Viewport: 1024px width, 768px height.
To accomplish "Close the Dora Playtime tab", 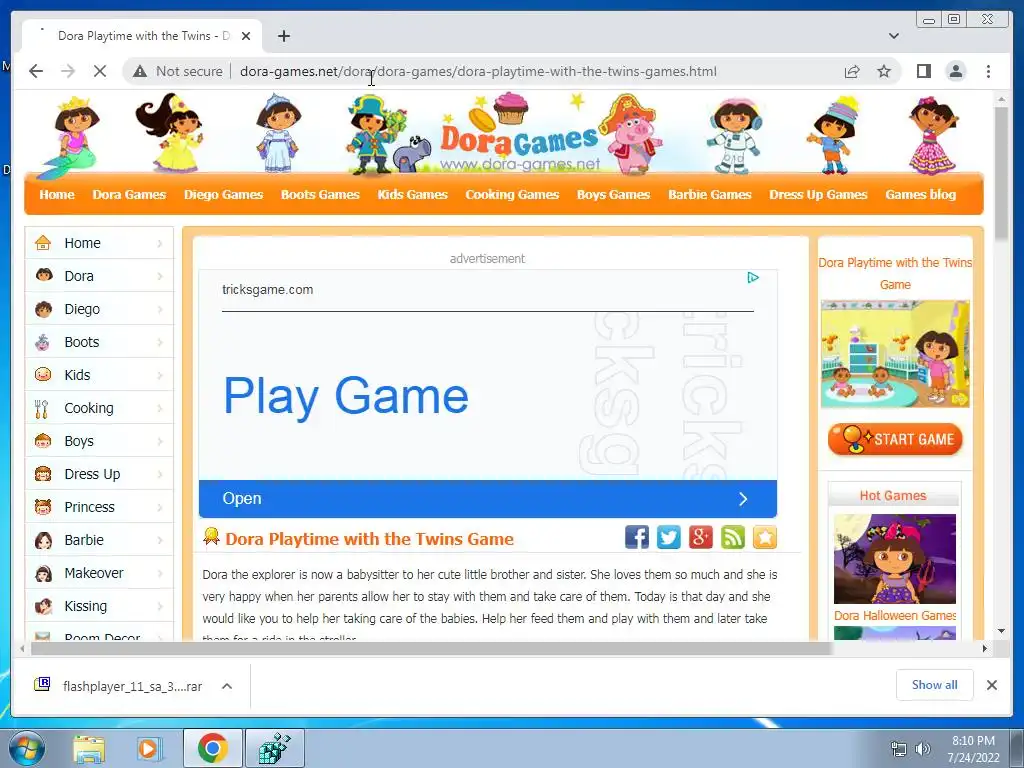I will [246, 36].
